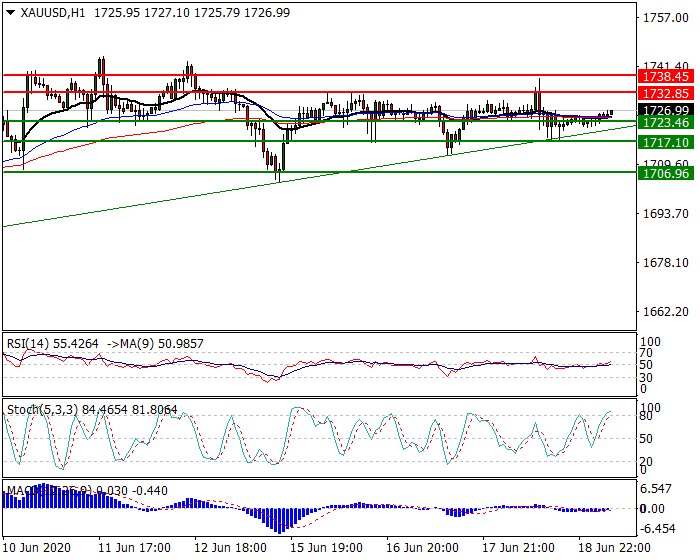This screenshot has width=700, height=560.
Task: Select the 11 Jun 17:00 time label
Action: 134,547
